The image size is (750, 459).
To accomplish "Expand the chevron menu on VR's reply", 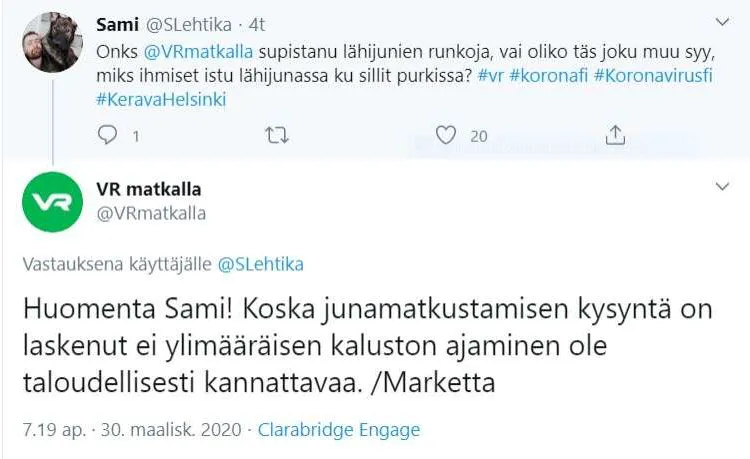I will click(724, 187).
